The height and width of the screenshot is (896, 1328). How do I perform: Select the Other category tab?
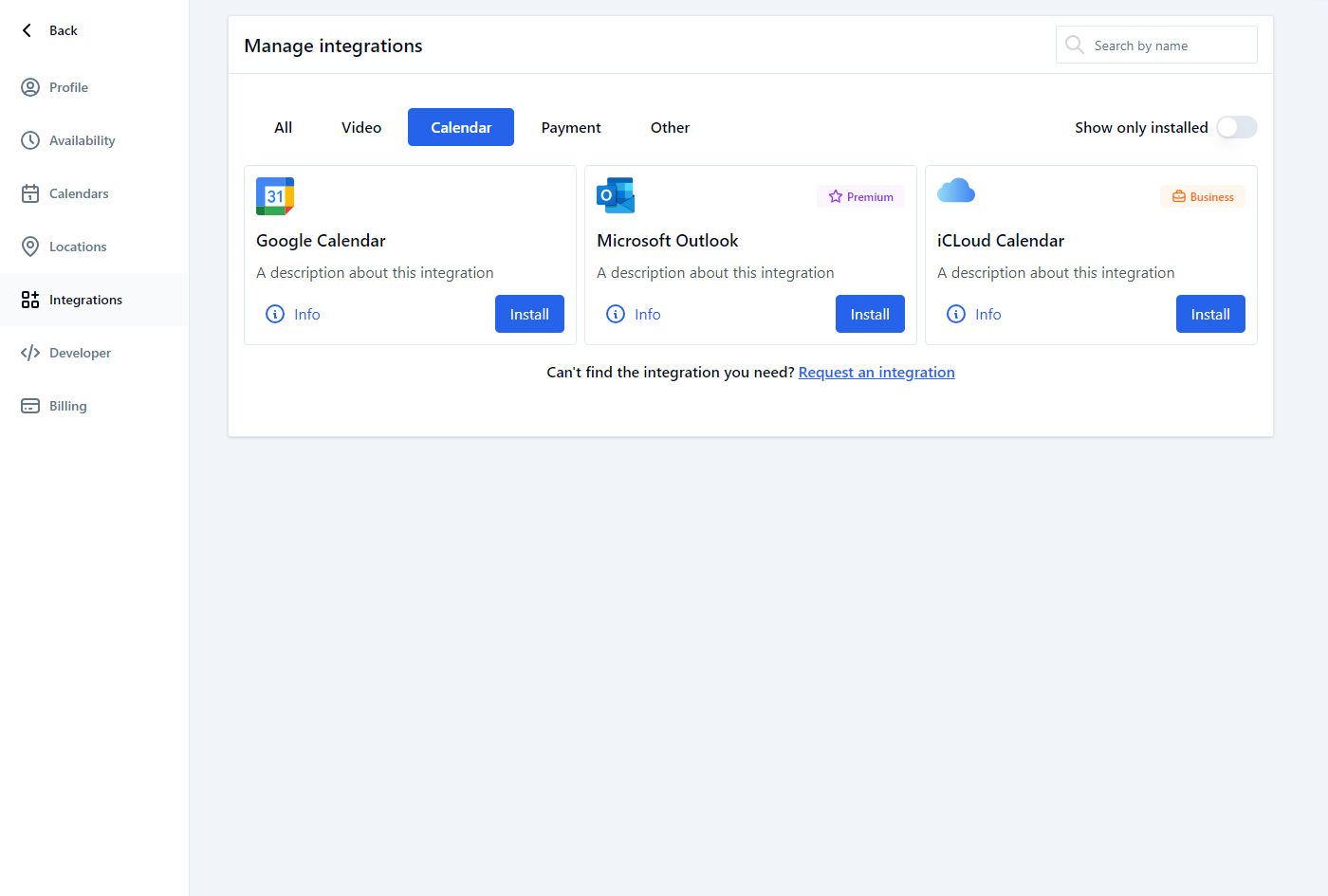[x=670, y=127]
